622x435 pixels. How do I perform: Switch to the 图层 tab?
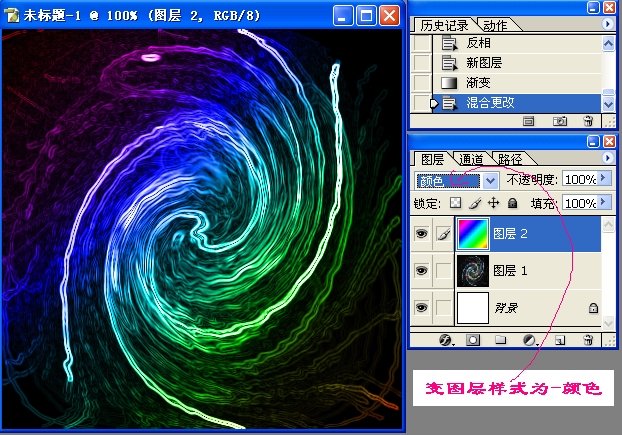tap(432, 159)
